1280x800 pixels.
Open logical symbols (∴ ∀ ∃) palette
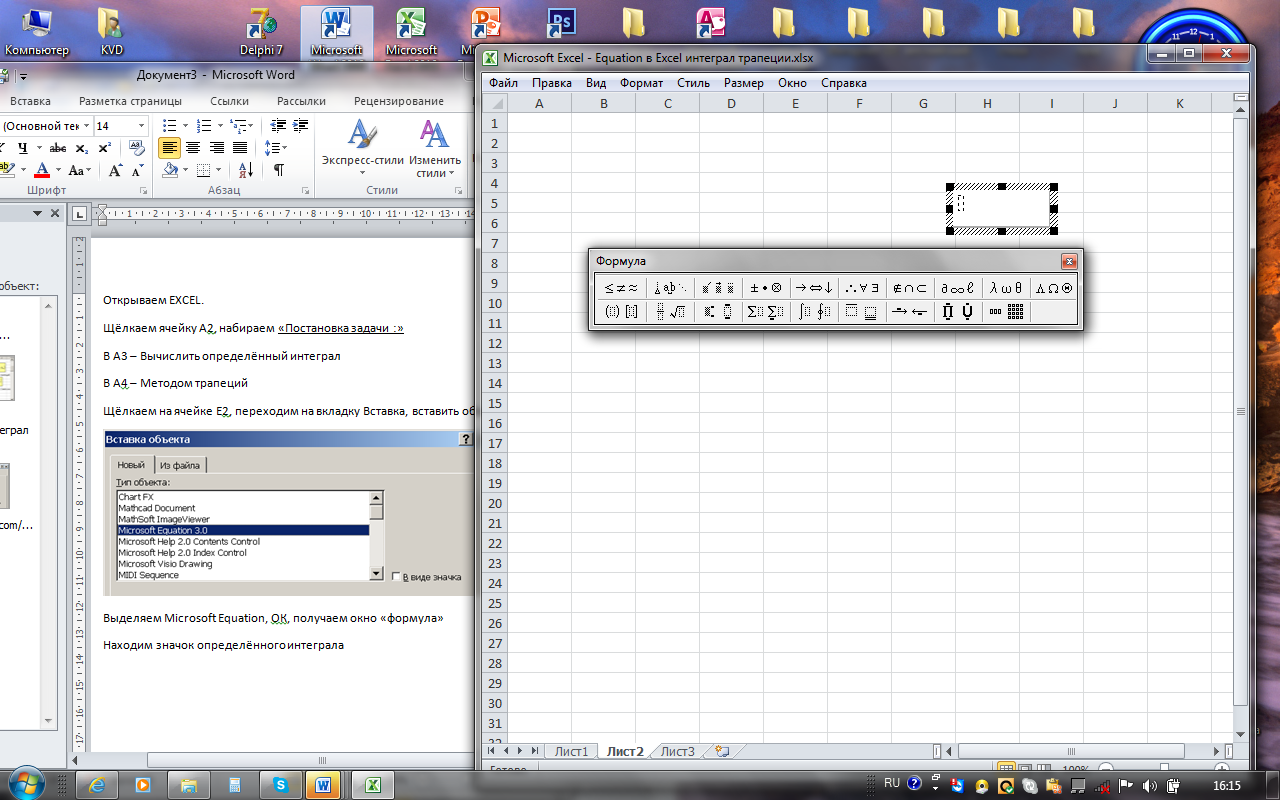(862, 288)
